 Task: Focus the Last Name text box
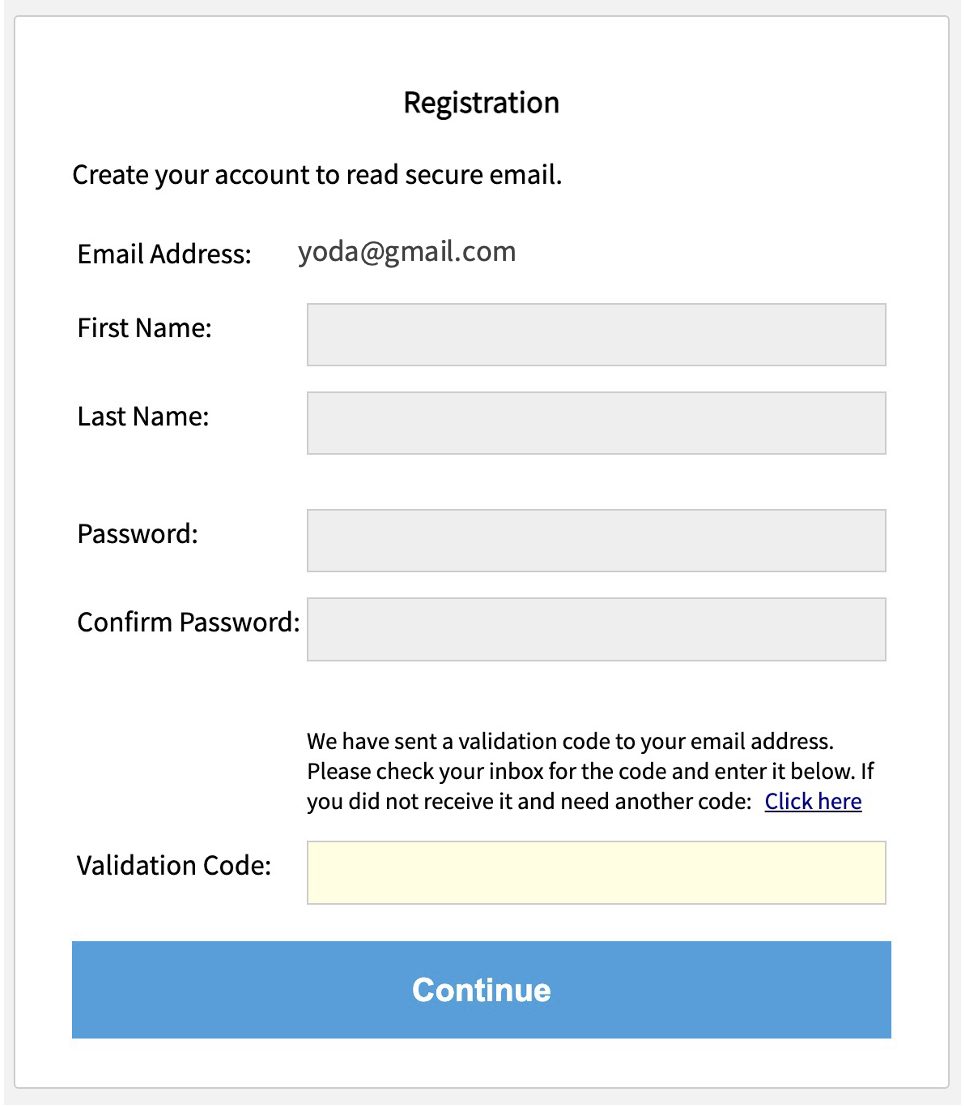pyautogui.click(x=596, y=423)
